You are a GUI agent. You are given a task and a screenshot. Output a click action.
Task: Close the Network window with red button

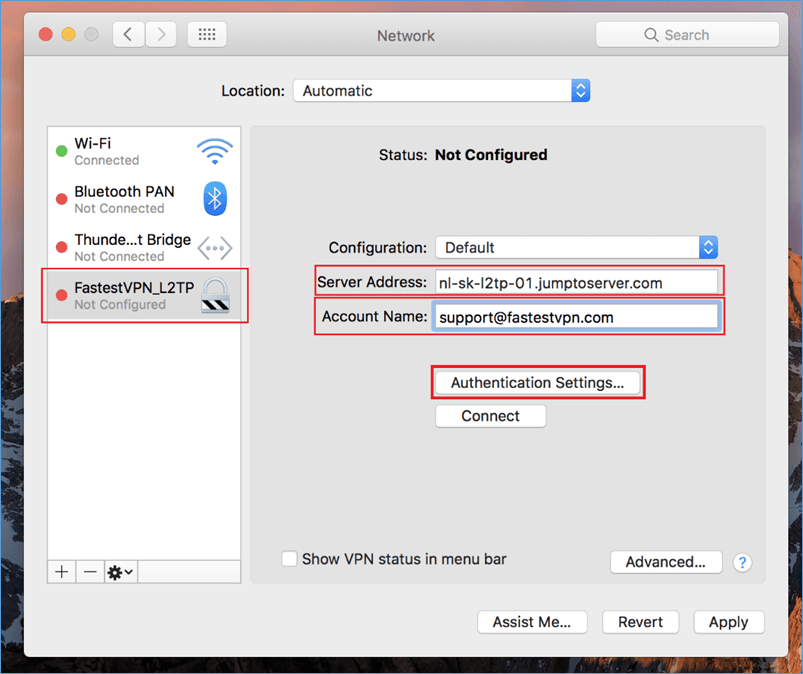(46, 34)
